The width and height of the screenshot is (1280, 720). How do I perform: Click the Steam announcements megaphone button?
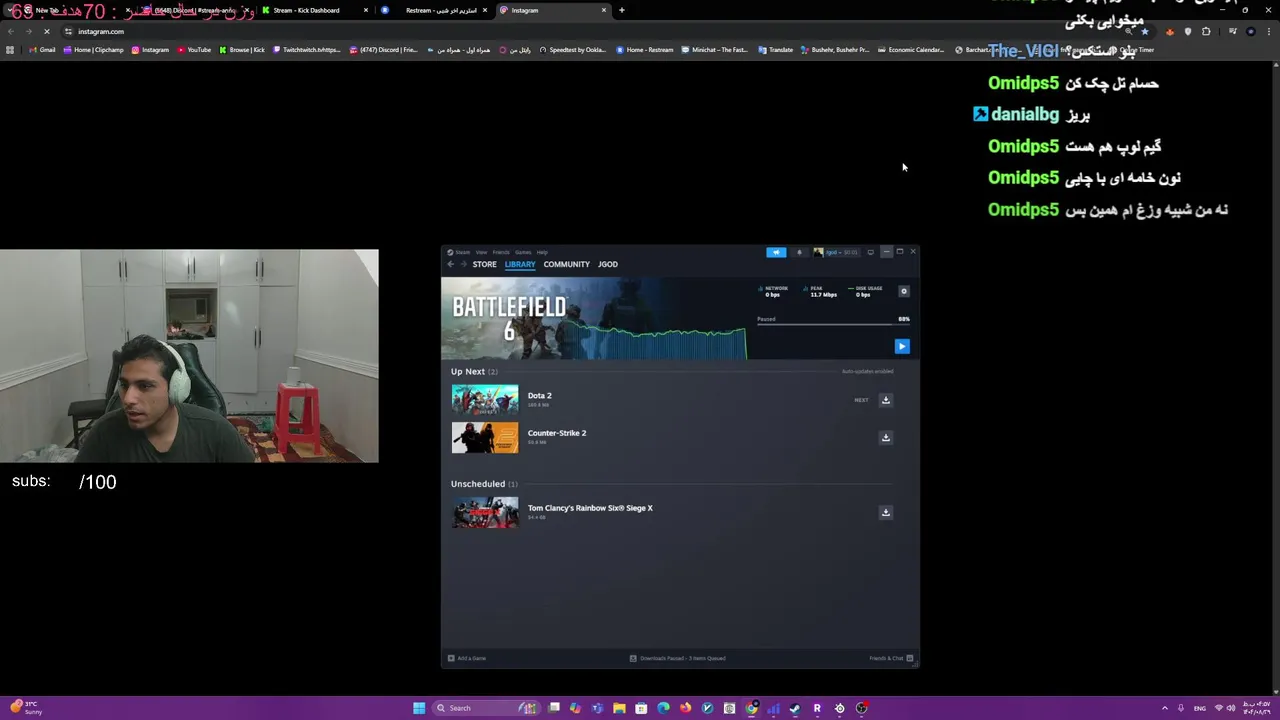coord(776,252)
